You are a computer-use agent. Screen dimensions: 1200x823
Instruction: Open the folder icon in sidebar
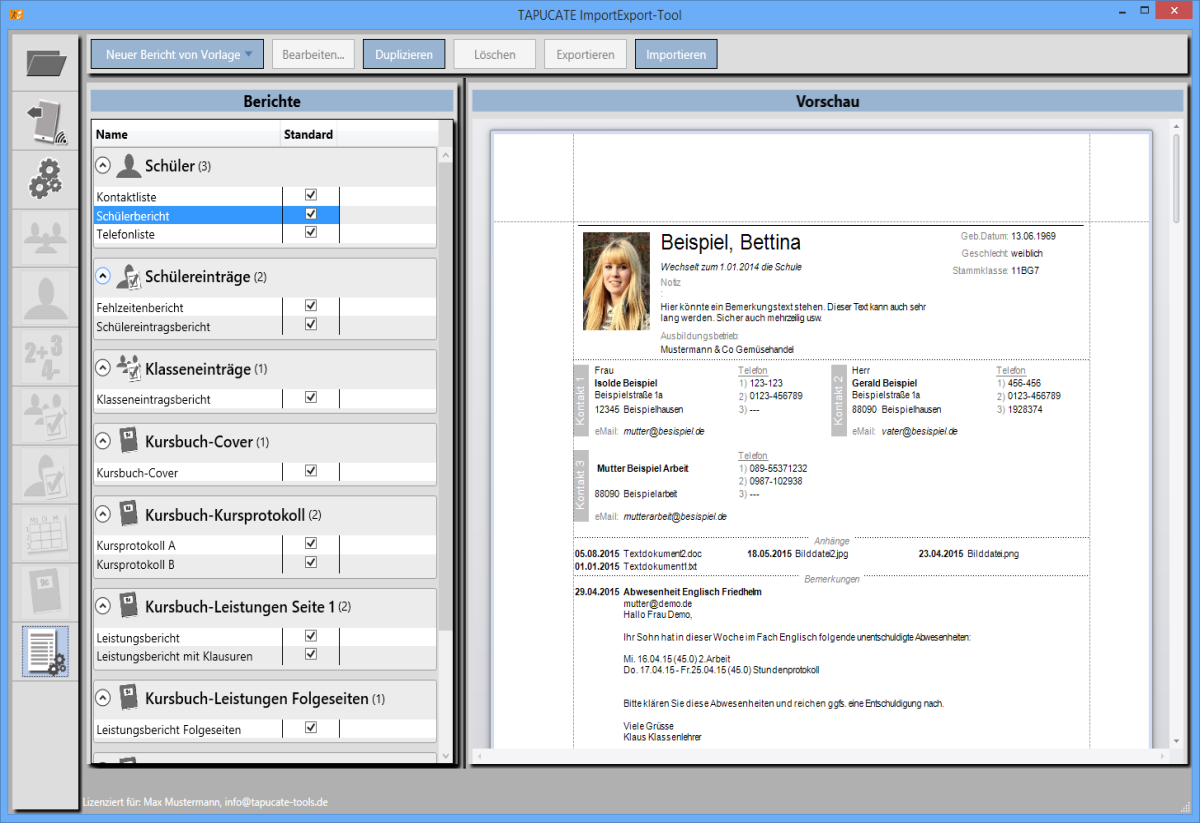click(45, 64)
